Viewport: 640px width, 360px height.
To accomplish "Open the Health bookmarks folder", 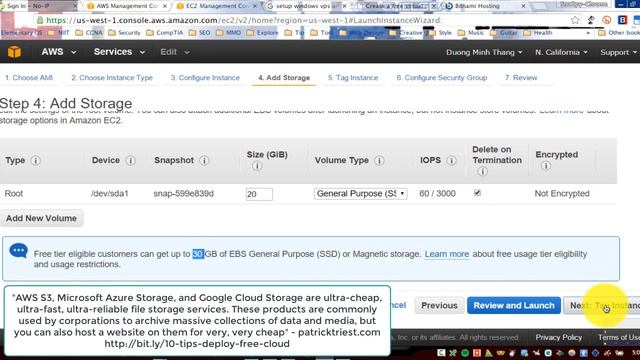I will click(x=538, y=33).
